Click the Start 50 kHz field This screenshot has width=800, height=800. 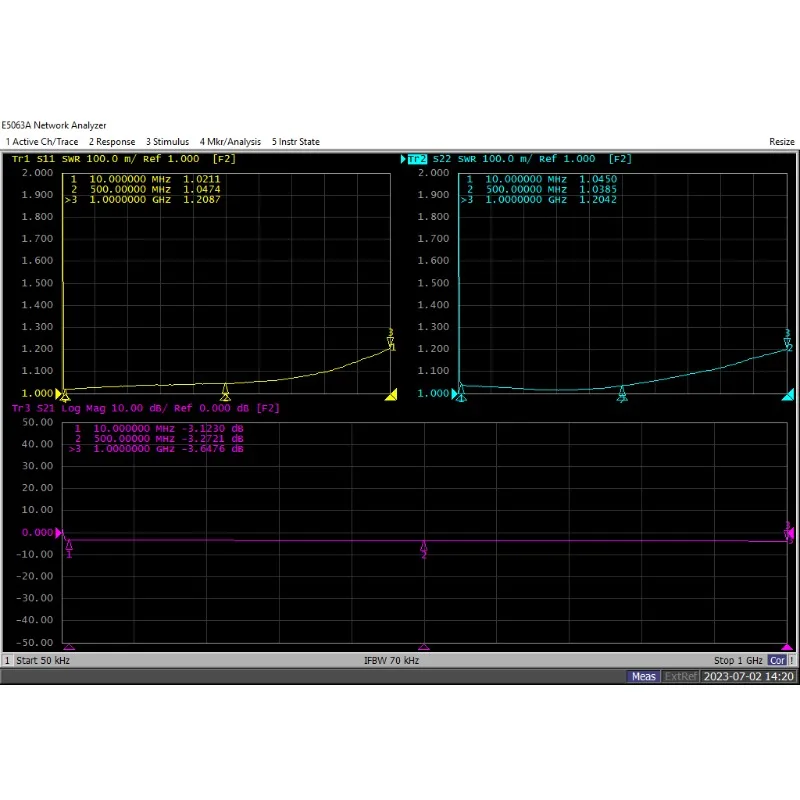pos(43,661)
